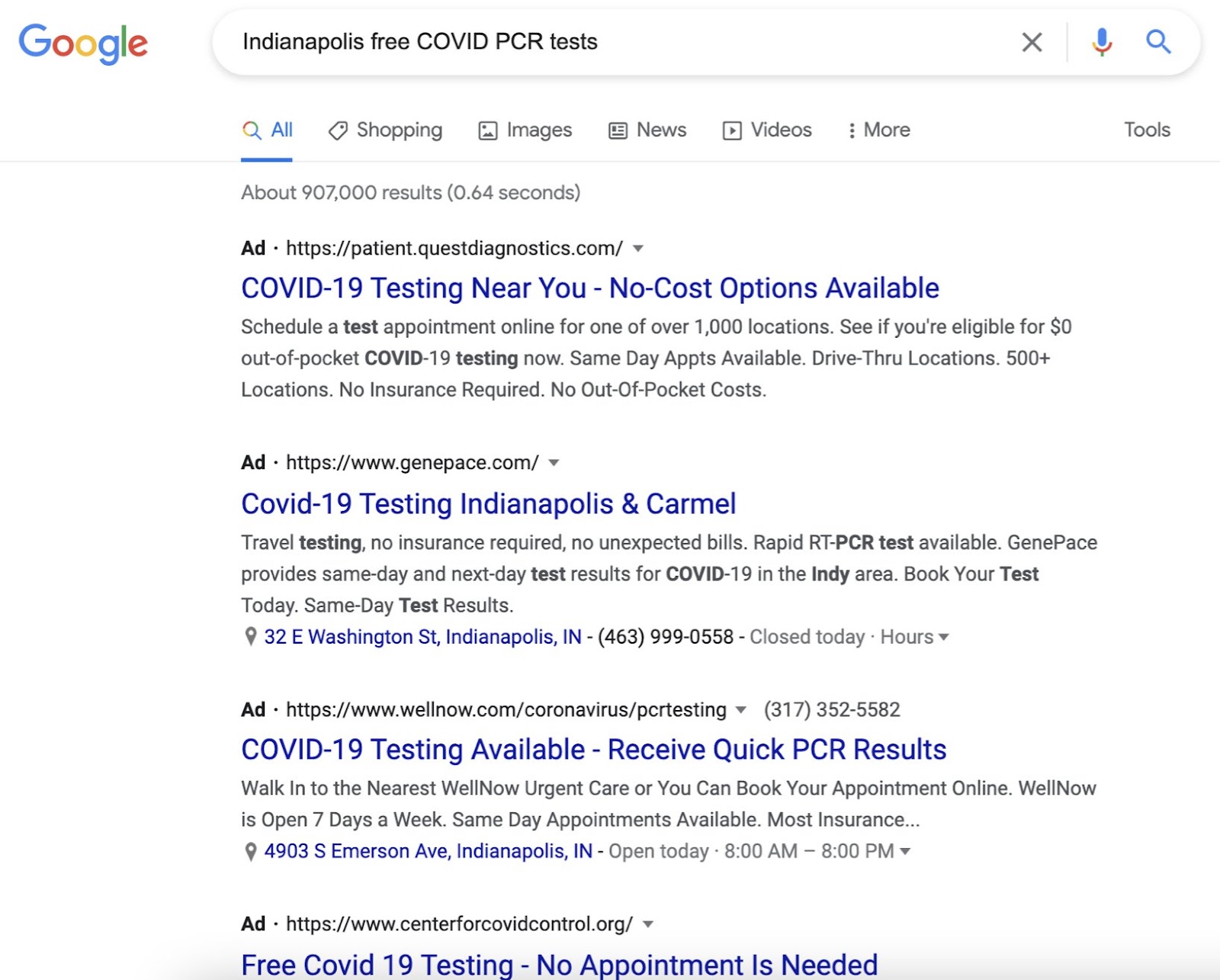The image size is (1220, 980).
Task: Switch to the Images tab
Action: 525,130
